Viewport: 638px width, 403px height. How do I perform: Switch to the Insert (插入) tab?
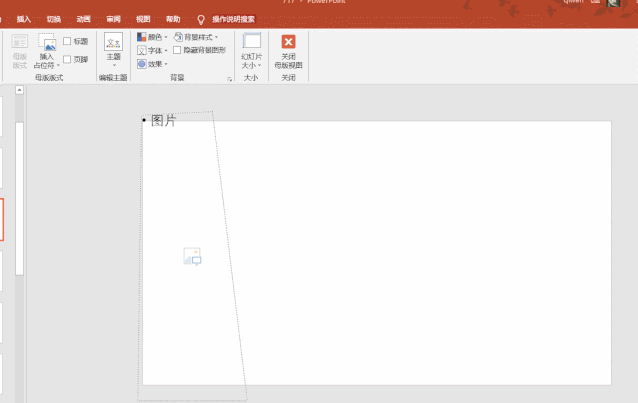pos(24,19)
